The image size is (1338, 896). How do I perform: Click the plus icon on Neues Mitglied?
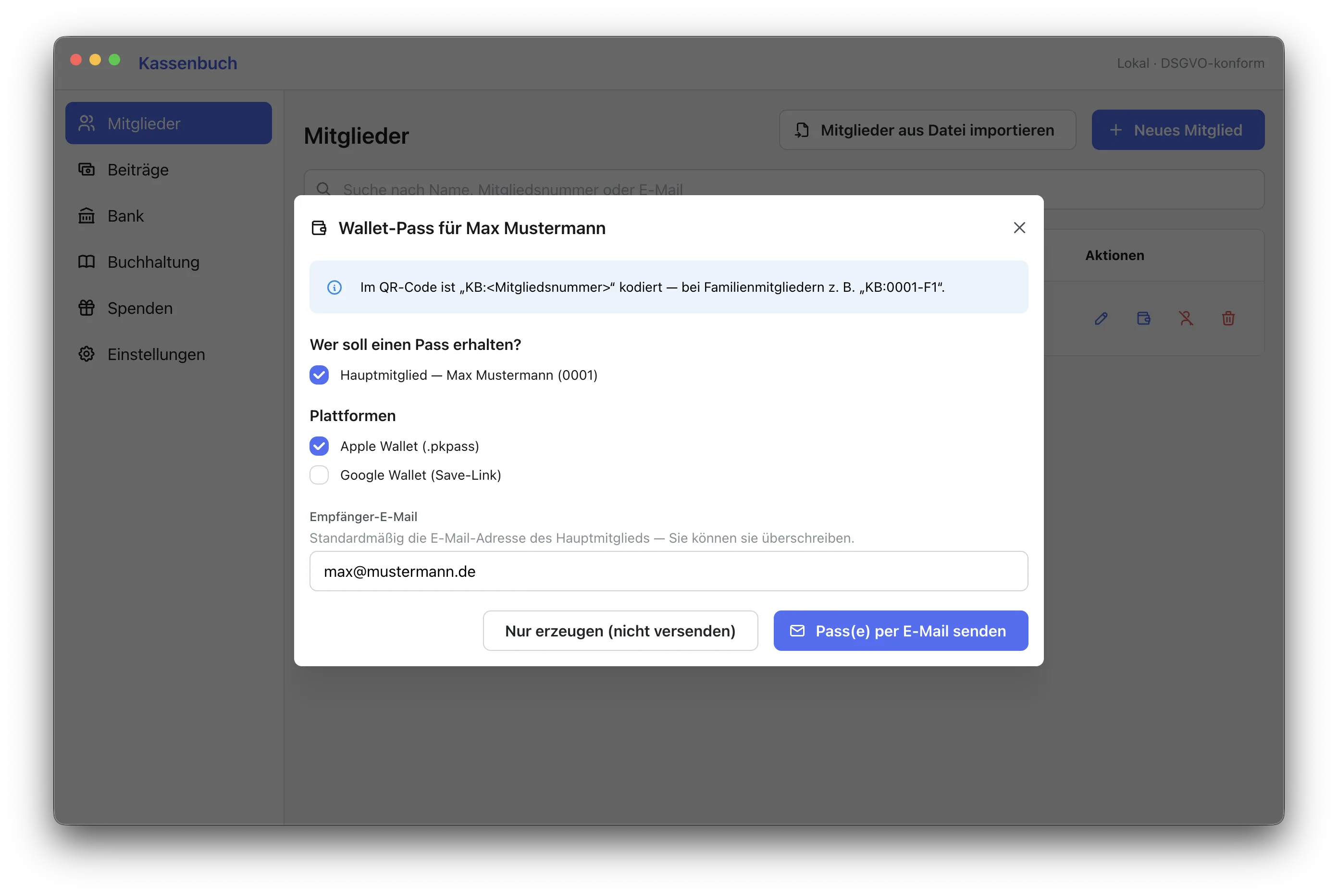coord(1115,130)
